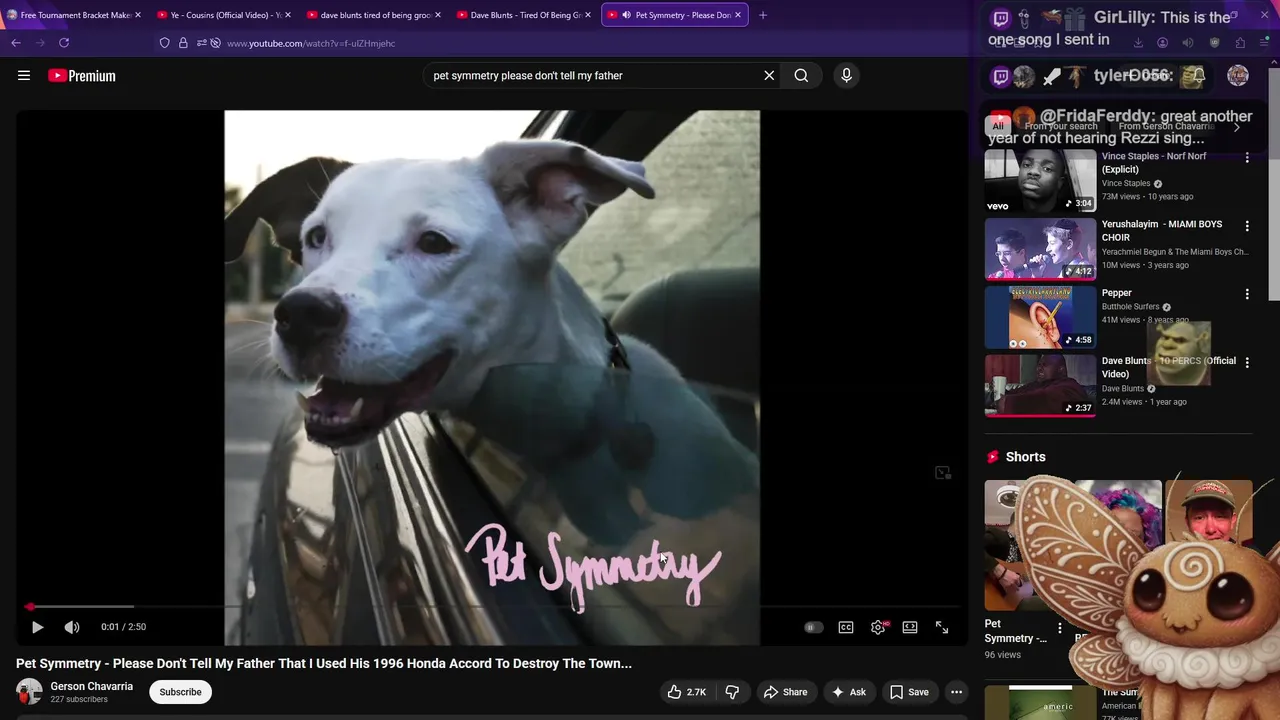Click the small icon at the video's right edge
Image resolution: width=1280 pixels, height=720 pixels.
pos(943,472)
